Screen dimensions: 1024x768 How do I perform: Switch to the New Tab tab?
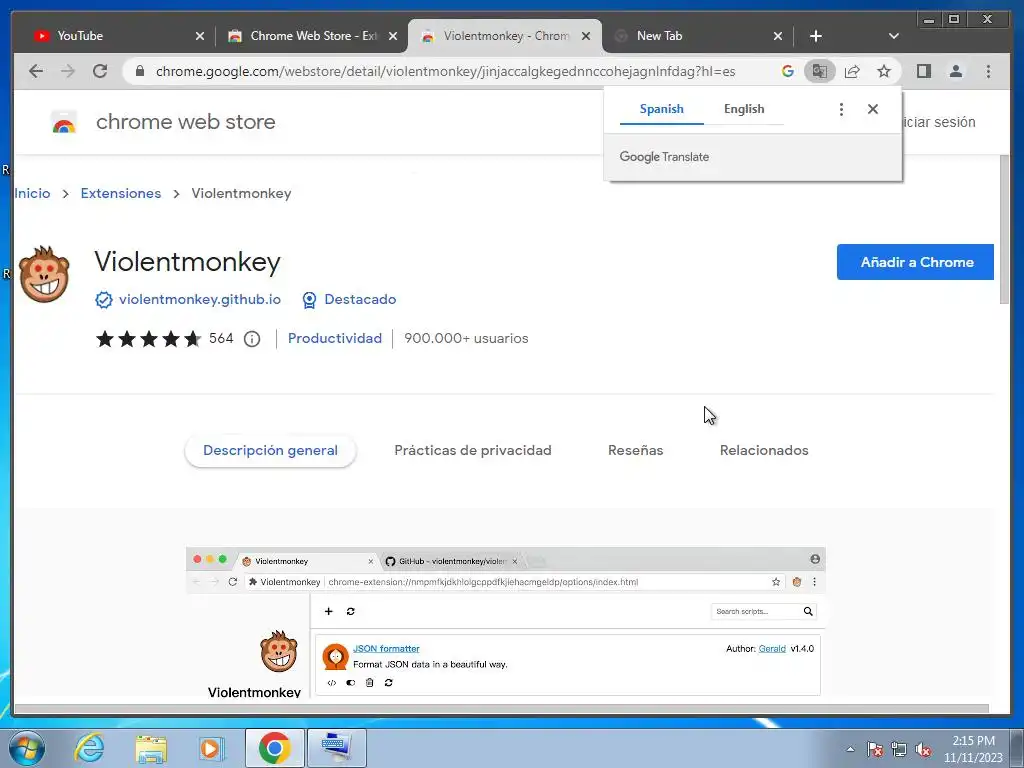click(x=692, y=36)
